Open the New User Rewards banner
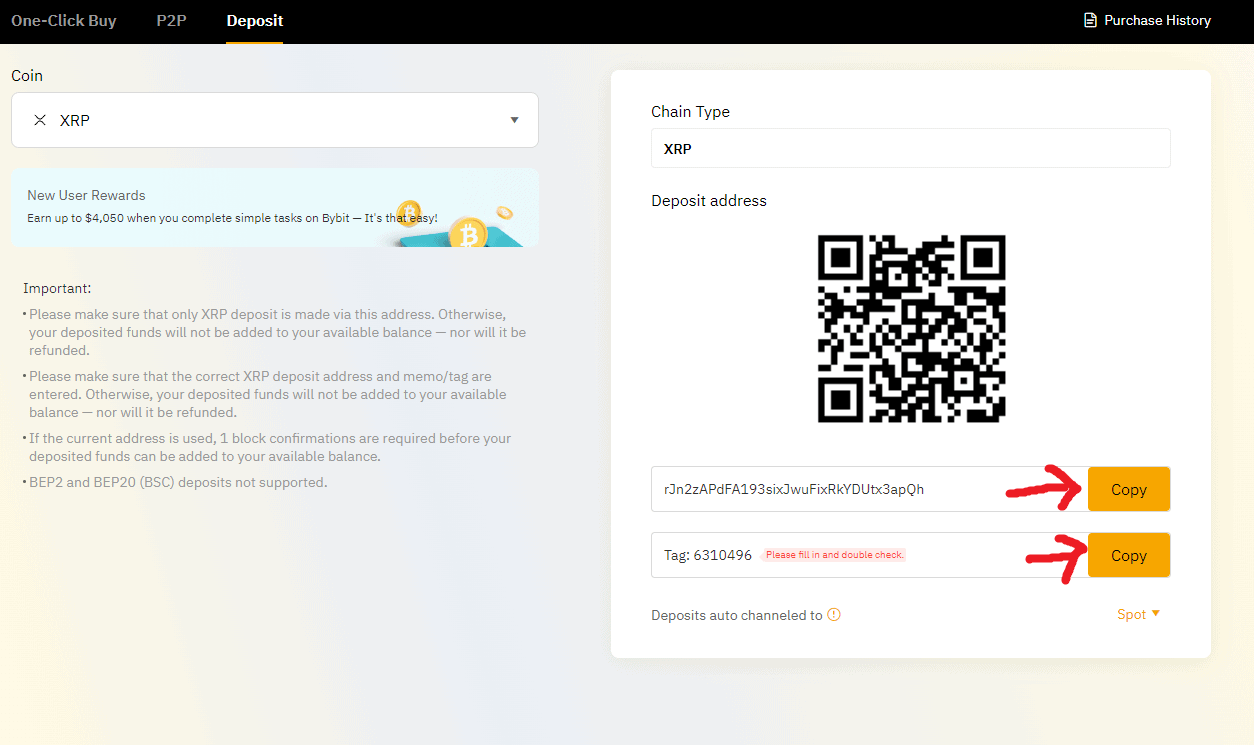Image resolution: width=1254 pixels, height=745 pixels. click(230, 207)
